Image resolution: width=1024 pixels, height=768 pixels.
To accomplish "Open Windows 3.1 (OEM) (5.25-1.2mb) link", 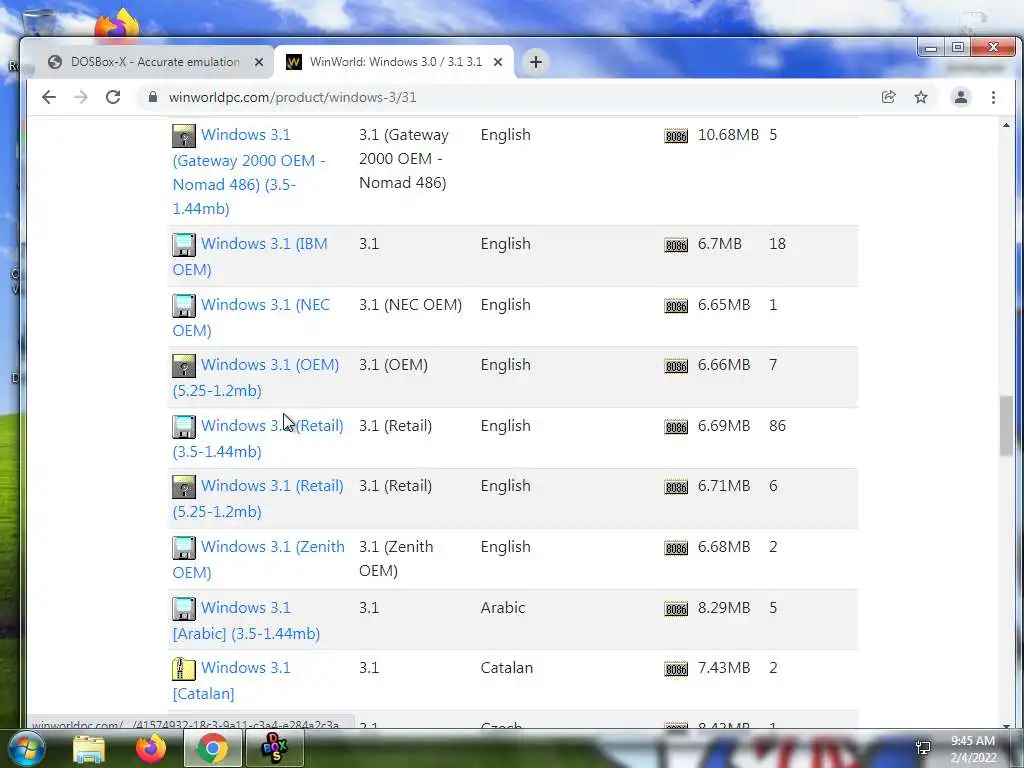I will point(256,377).
